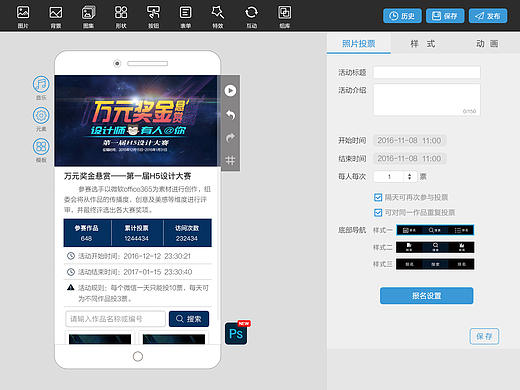Open the four-circle template sidebar icon
Screen dimensions: 520x390
click(x=41, y=147)
